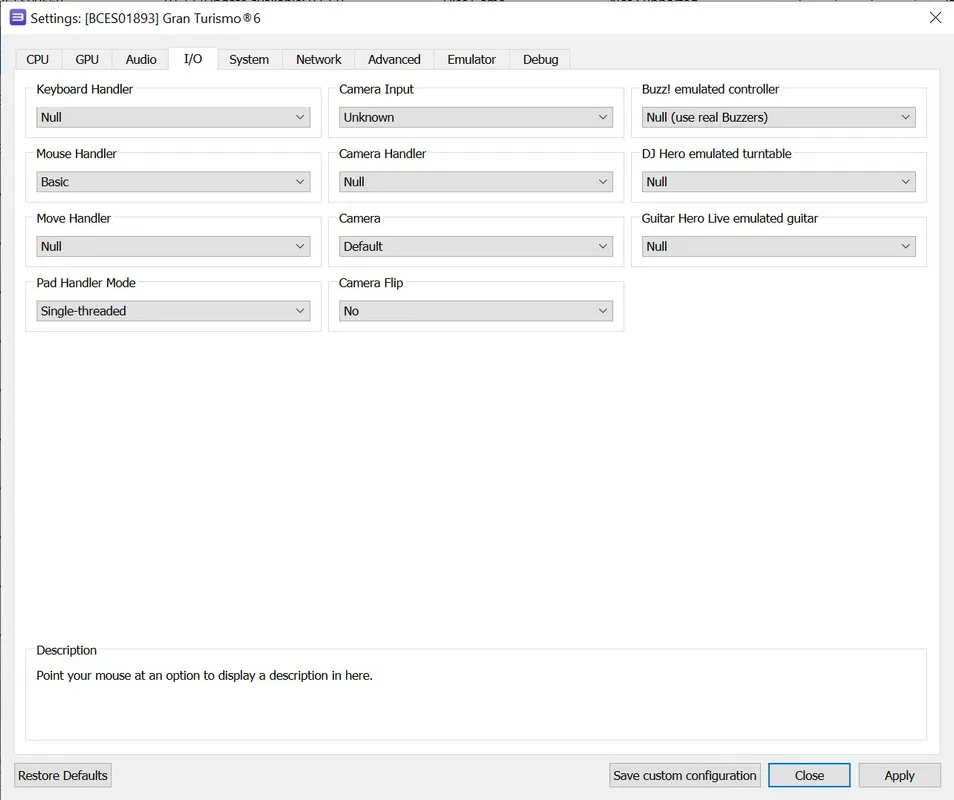Open the Network tab
Image resolution: width=954 pixels, height=800 pixels.
click(318, 60)
